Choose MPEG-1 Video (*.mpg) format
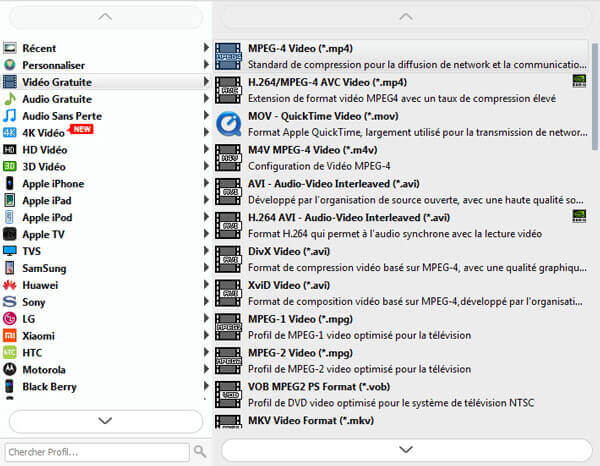This screenshot has width=600, height=466. tap(400, 327)
